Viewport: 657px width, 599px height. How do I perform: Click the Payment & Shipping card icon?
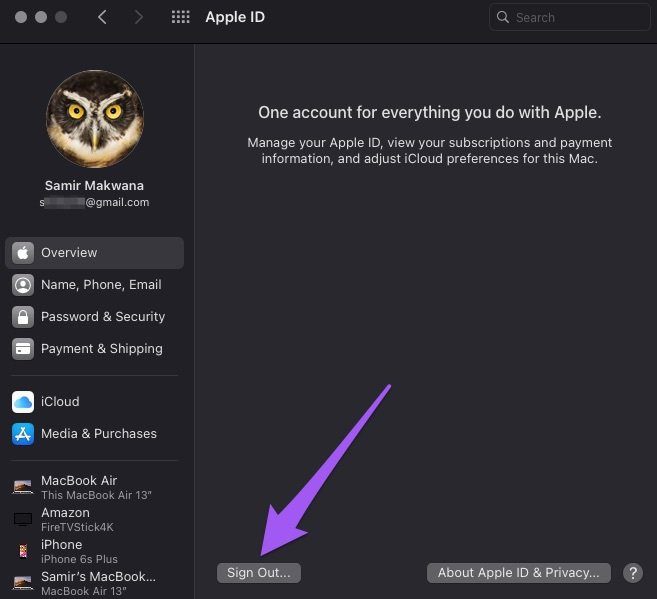tap(23, 349)
